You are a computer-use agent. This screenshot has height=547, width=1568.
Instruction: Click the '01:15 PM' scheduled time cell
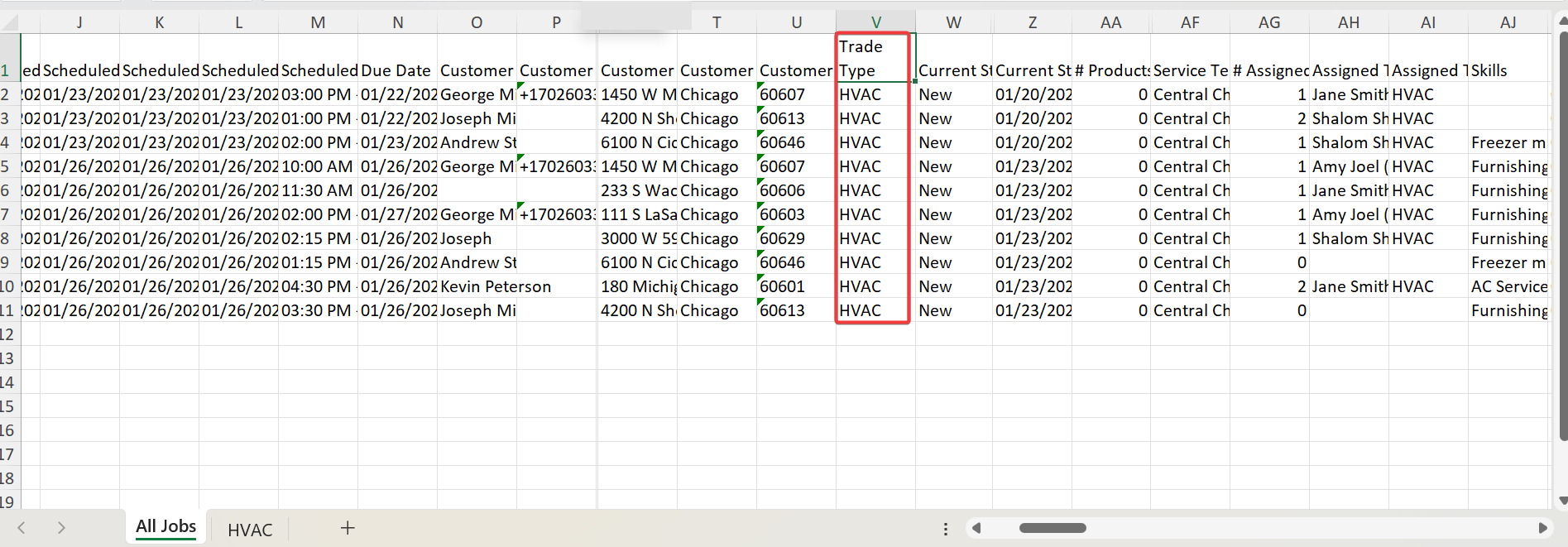pos(318,262)
